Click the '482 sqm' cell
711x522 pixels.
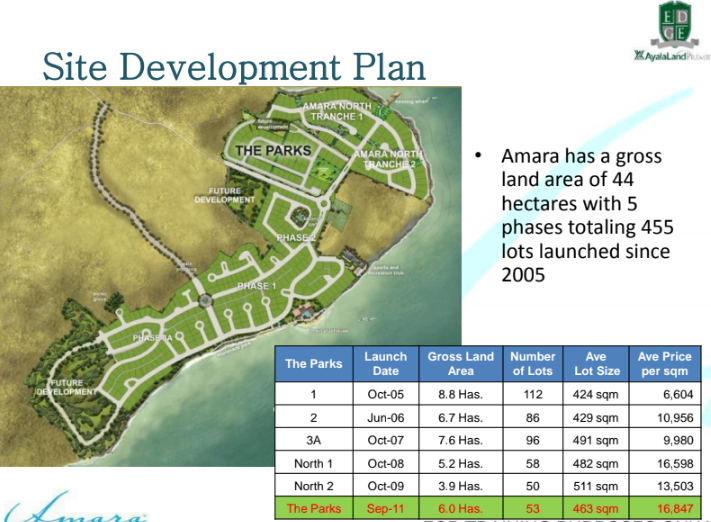596,463
